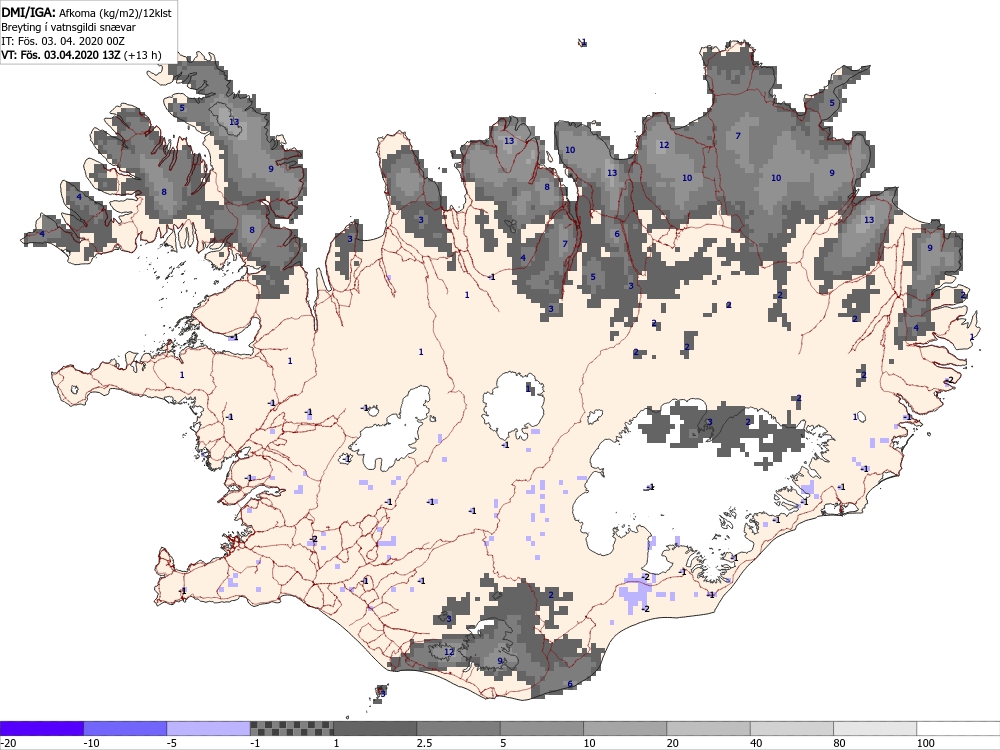
Task: Select the light gray 20 to 40 legend swatch
Action: [x=709, y=728]
